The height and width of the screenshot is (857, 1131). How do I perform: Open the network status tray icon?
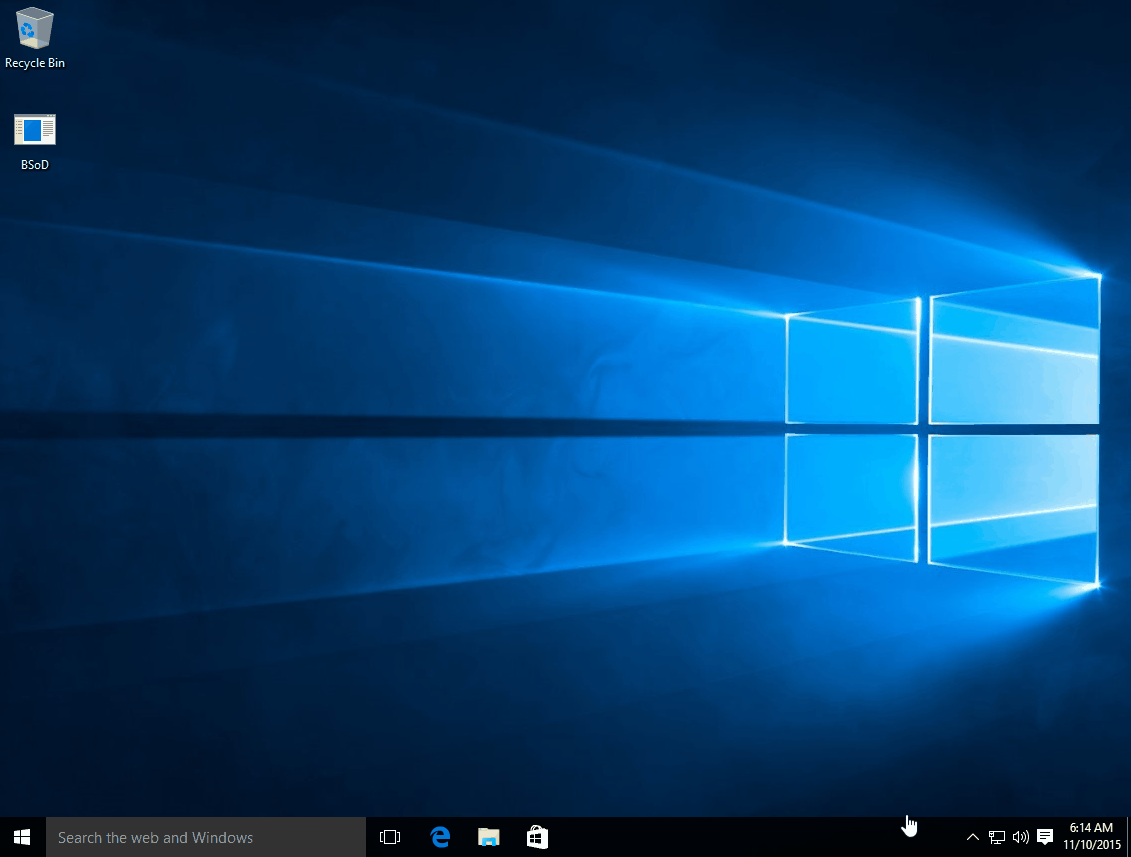point(997,837)
